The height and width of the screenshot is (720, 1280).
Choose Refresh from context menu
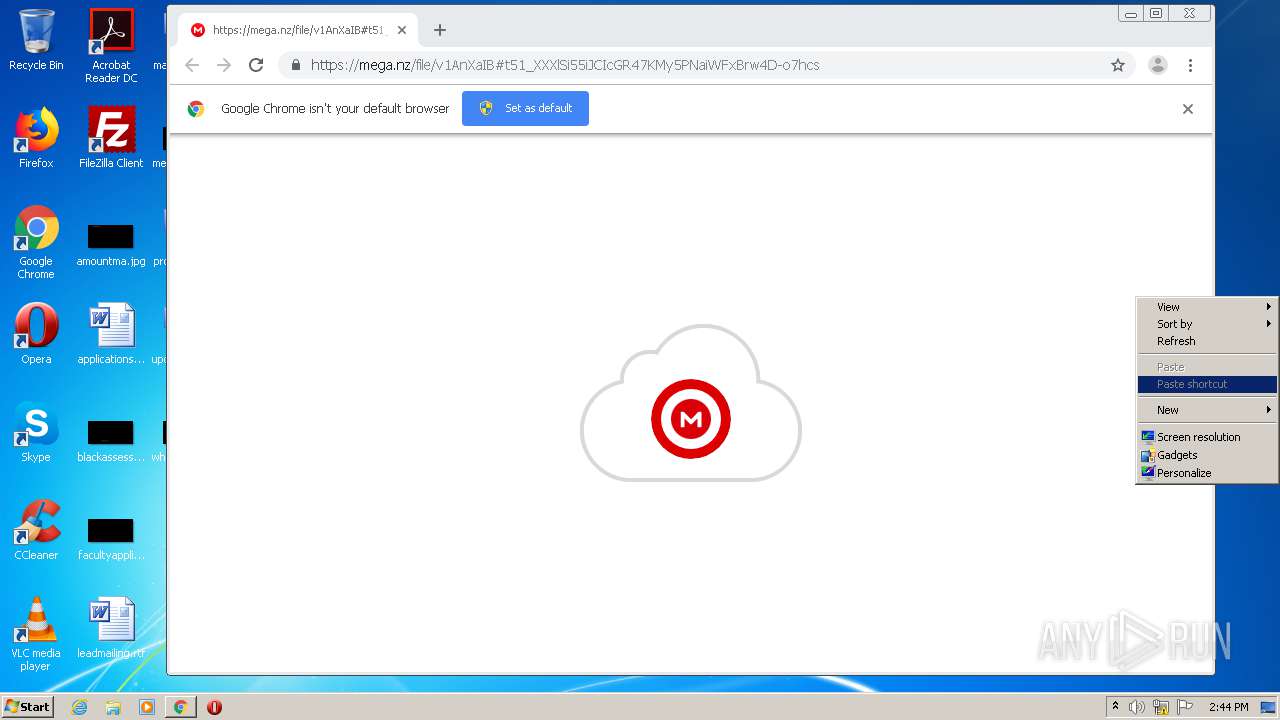coord(1207,341)
